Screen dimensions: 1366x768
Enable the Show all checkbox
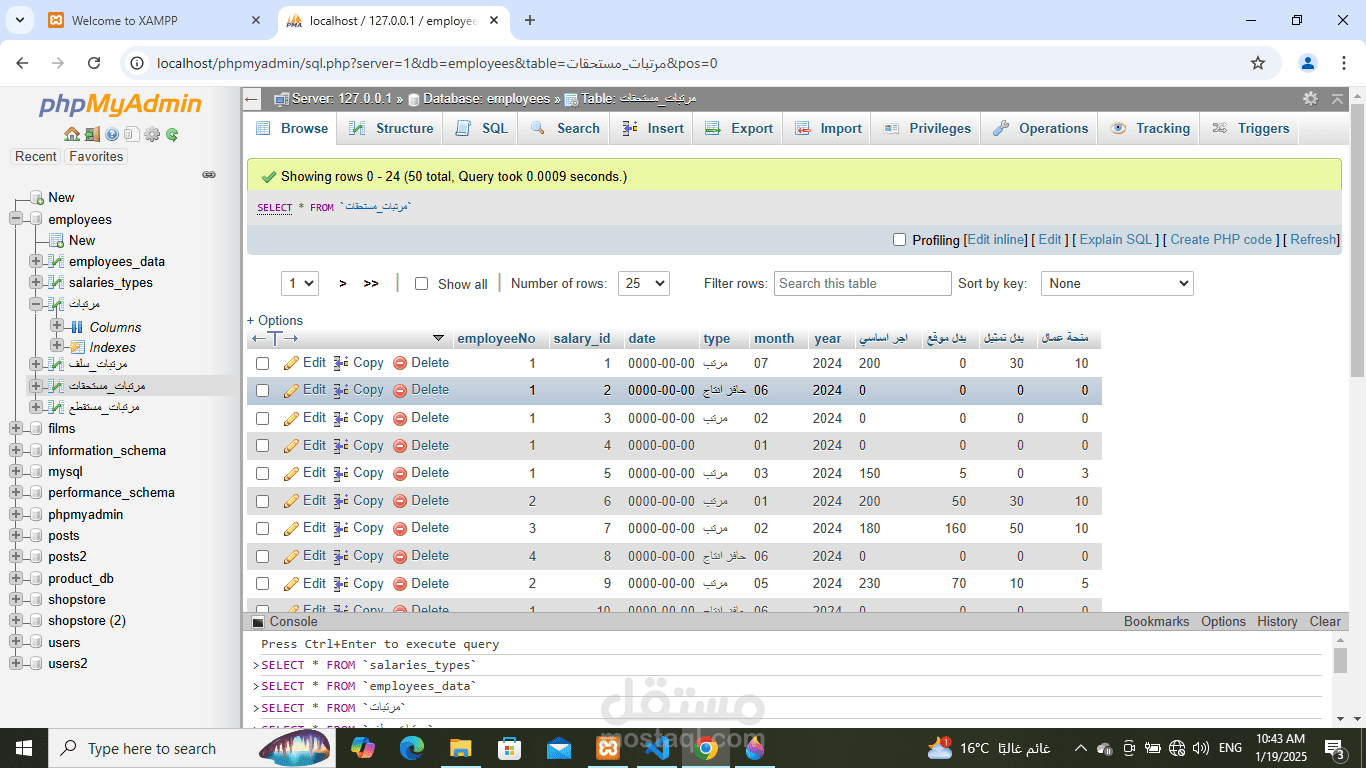point(421,284)
